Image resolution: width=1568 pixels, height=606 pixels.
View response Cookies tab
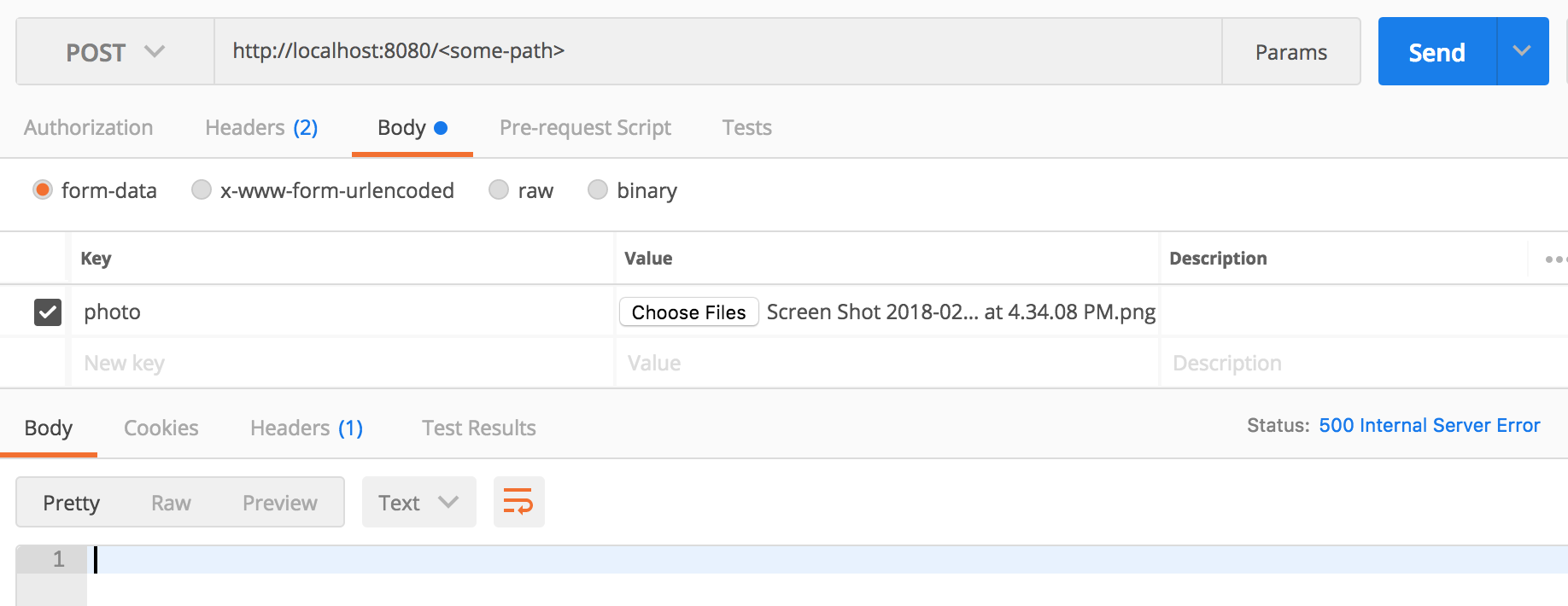[161, 428]
